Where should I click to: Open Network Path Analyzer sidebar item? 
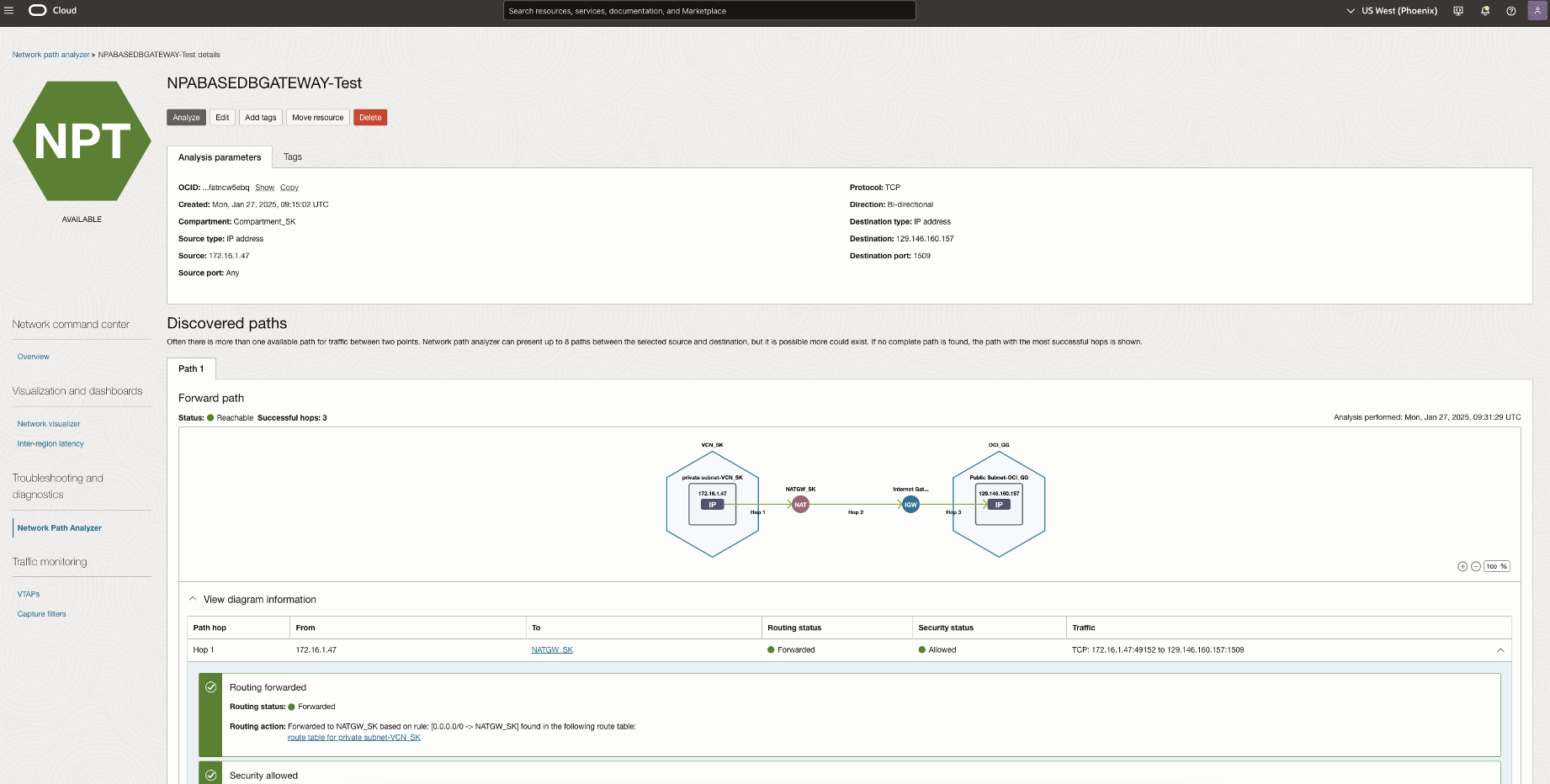tap(60, 528)
